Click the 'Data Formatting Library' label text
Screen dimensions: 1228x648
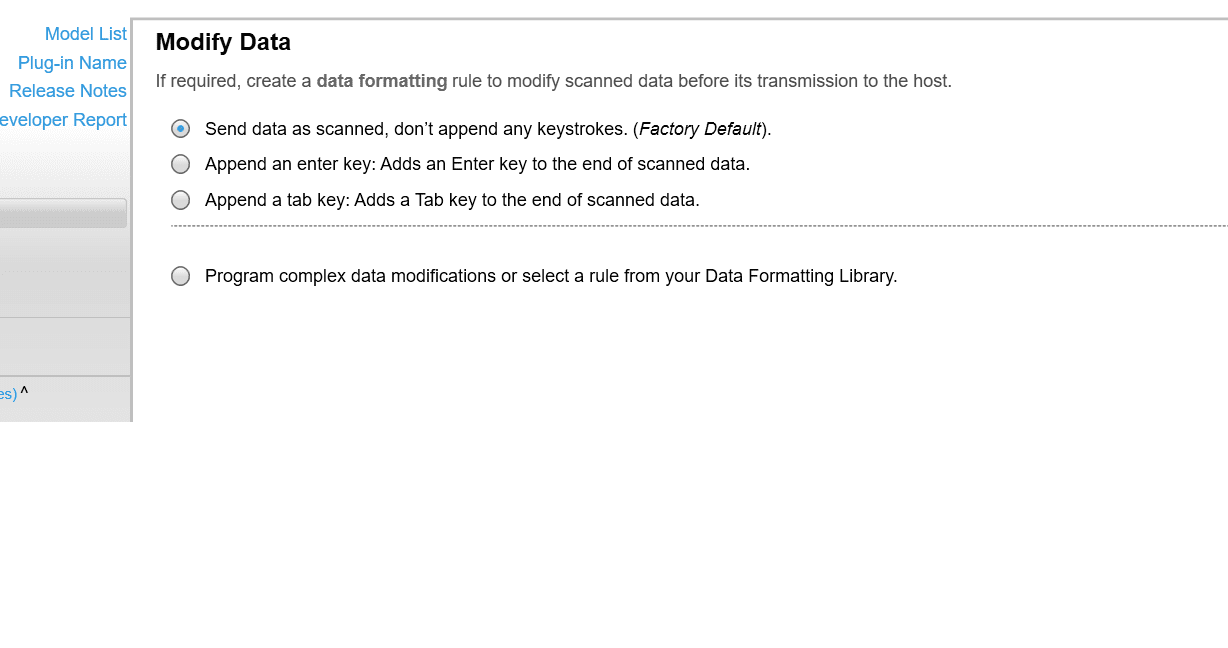click(800, 276)
